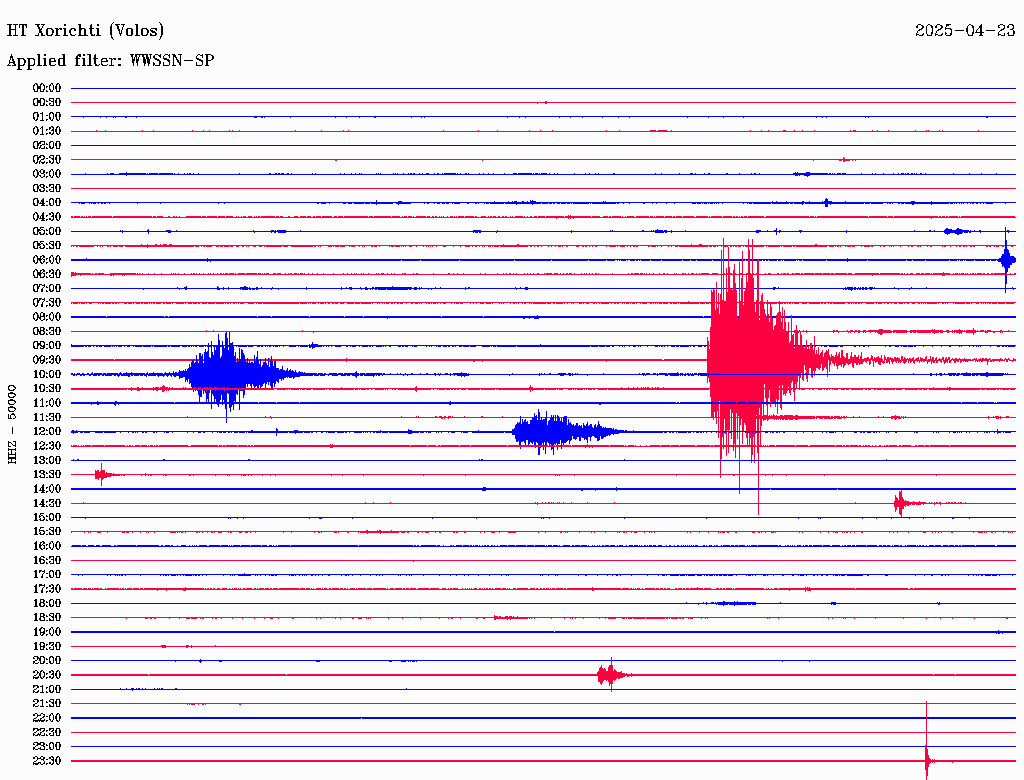Select the 22:30 time label
This screenshot has width=1024, height=780.
click(47, 732)
